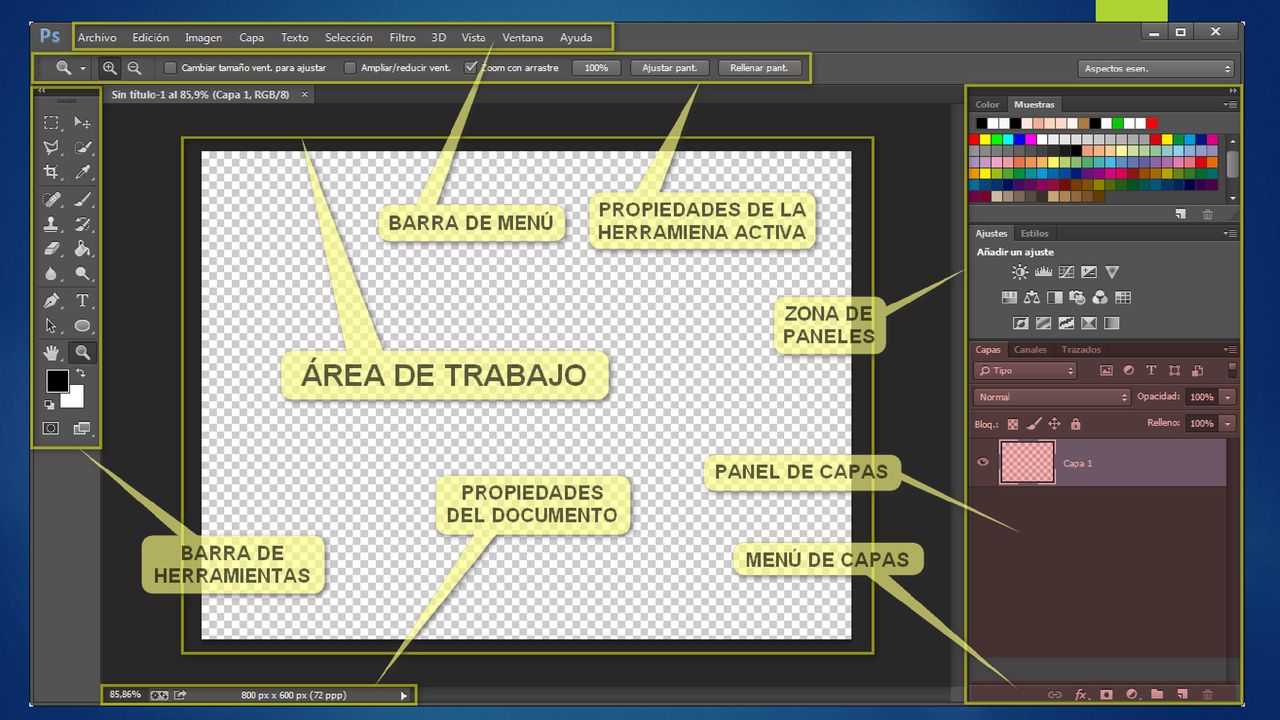
Task: Open the Relleno slider dropdown arrow
Action: 1227,424
